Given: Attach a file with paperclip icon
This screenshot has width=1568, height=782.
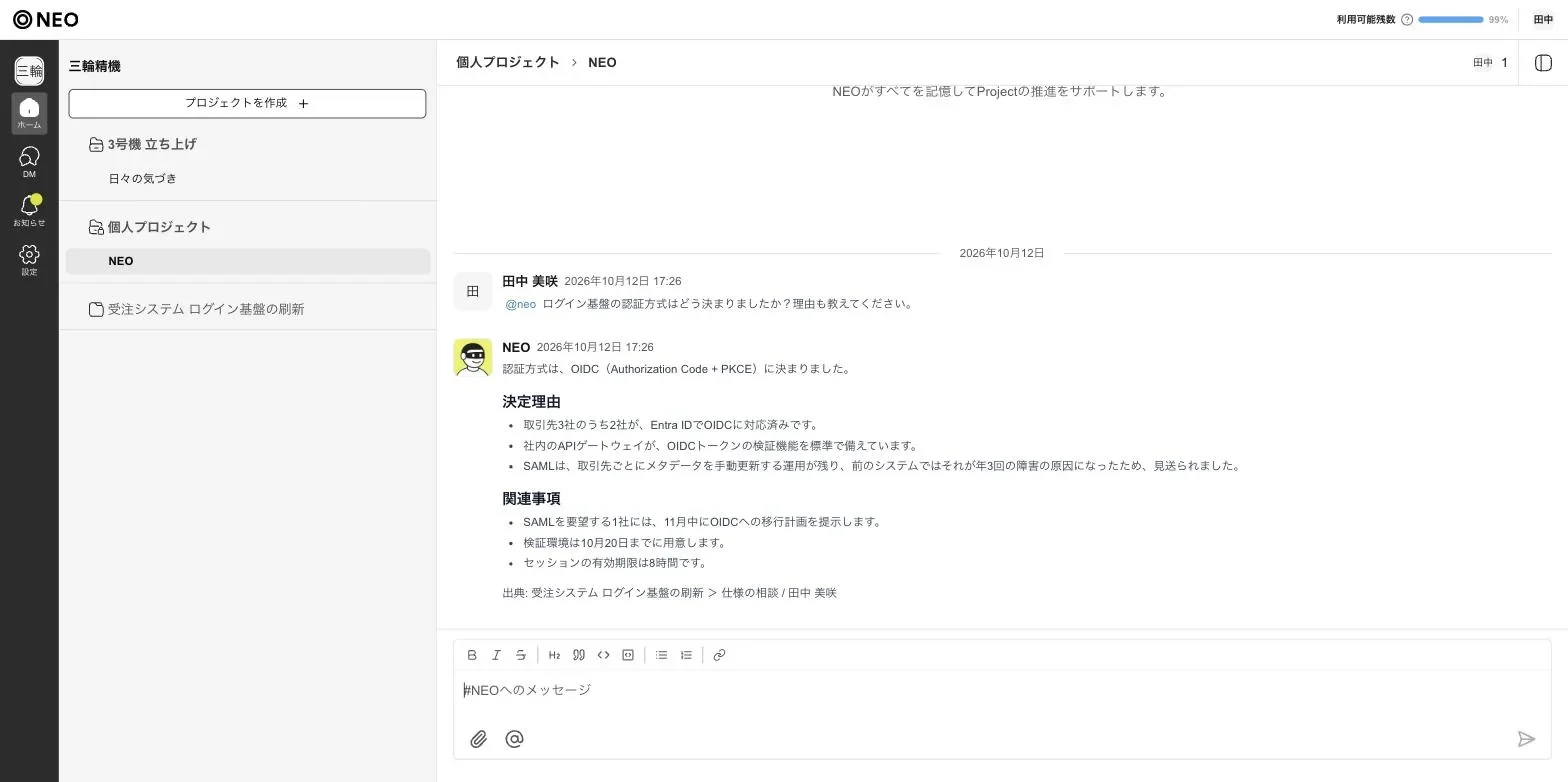Looking at the screenshot, I should [479, 739].
